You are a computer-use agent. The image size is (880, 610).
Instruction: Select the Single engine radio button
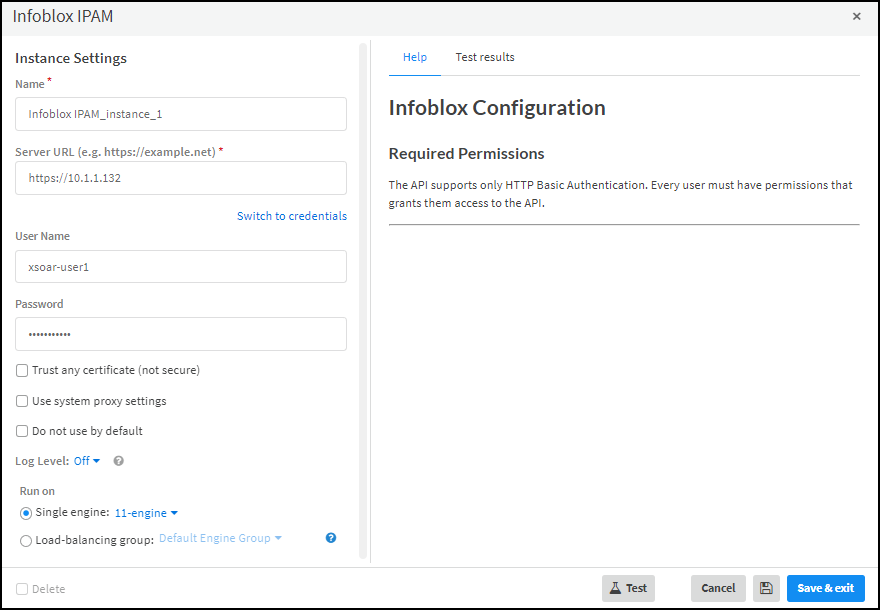pyautogui.click(x=26, y=513)
